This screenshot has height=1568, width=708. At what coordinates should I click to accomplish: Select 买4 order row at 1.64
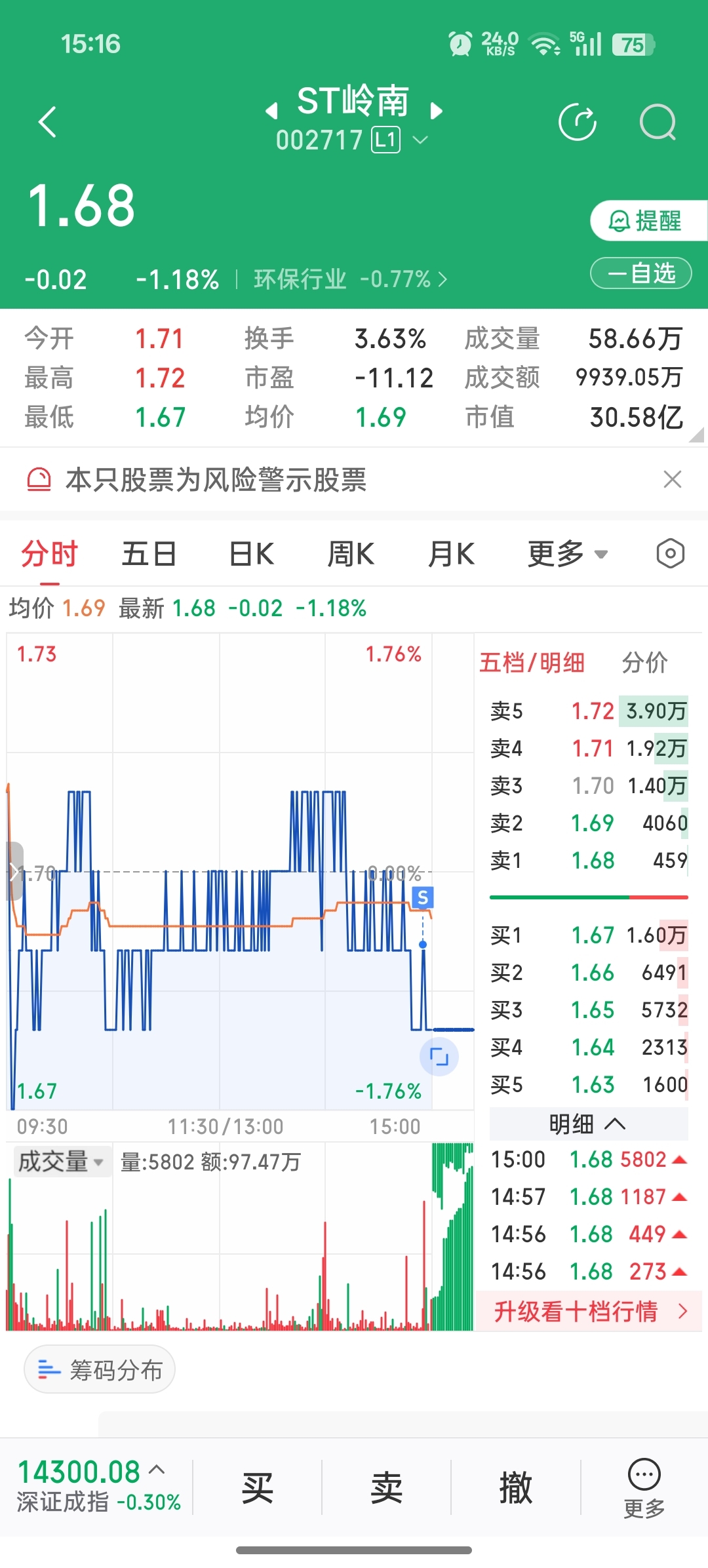pyautogui.click(x=589, y=1047)
